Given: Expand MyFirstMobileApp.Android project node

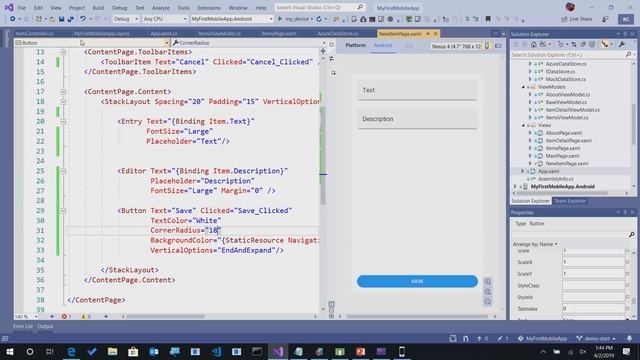Looking at the screenshot, I should click(515, 187).
